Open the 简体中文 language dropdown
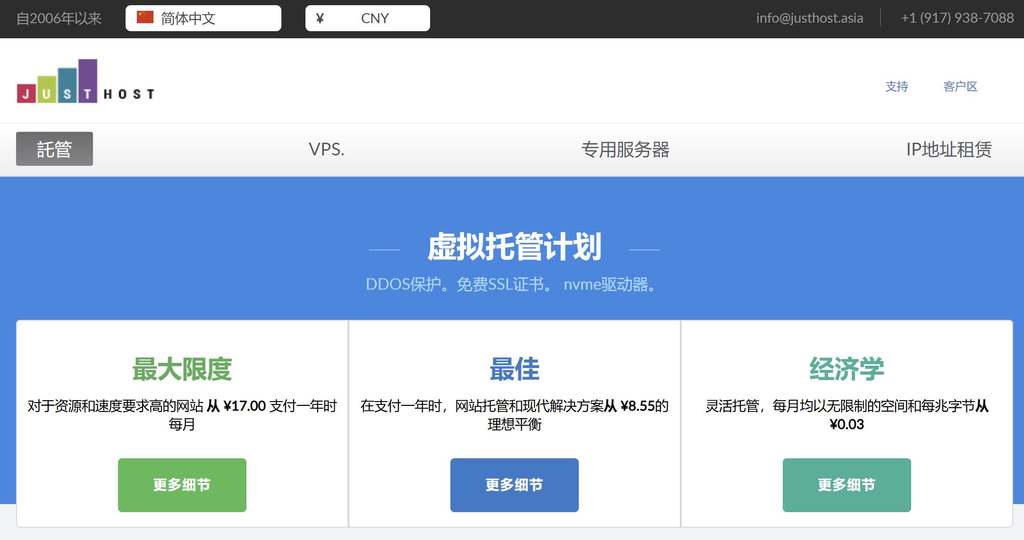Viewport: 1024px width, 540px height. point(203,18)
